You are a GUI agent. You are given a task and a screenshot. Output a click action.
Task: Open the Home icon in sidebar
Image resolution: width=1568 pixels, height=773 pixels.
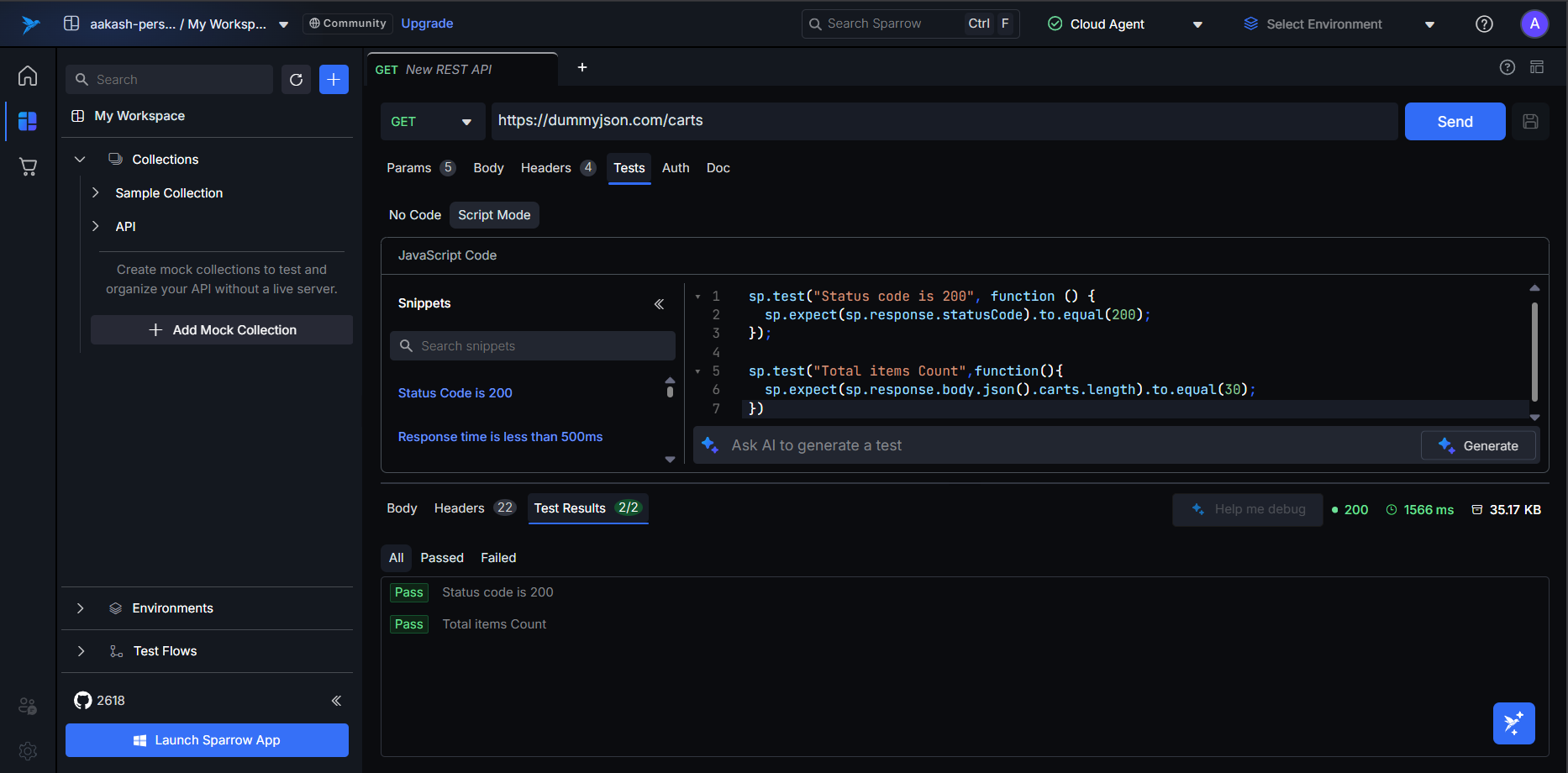[x=28, y=76]
